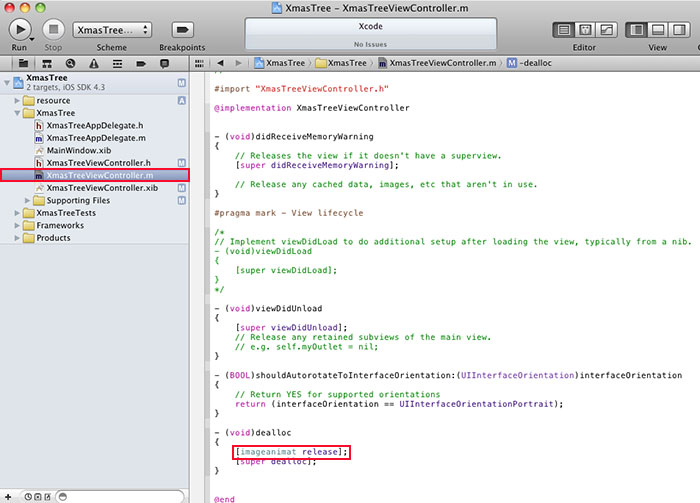700x503 pixels.
Task: Select the XmasTreeTests folder row
Action: point(95,213)
